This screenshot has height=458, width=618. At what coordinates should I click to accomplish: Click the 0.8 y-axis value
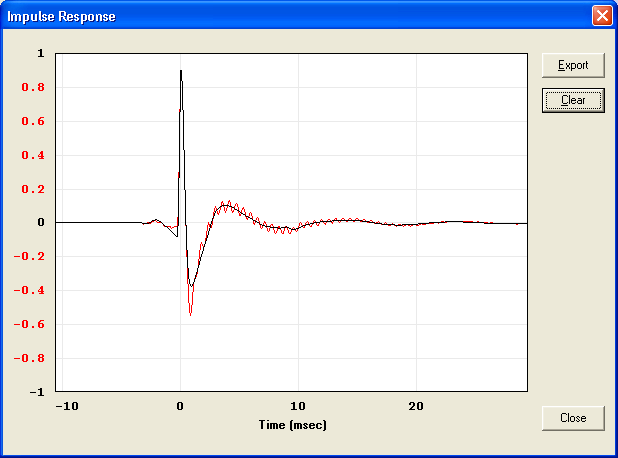tap(33, 87)
